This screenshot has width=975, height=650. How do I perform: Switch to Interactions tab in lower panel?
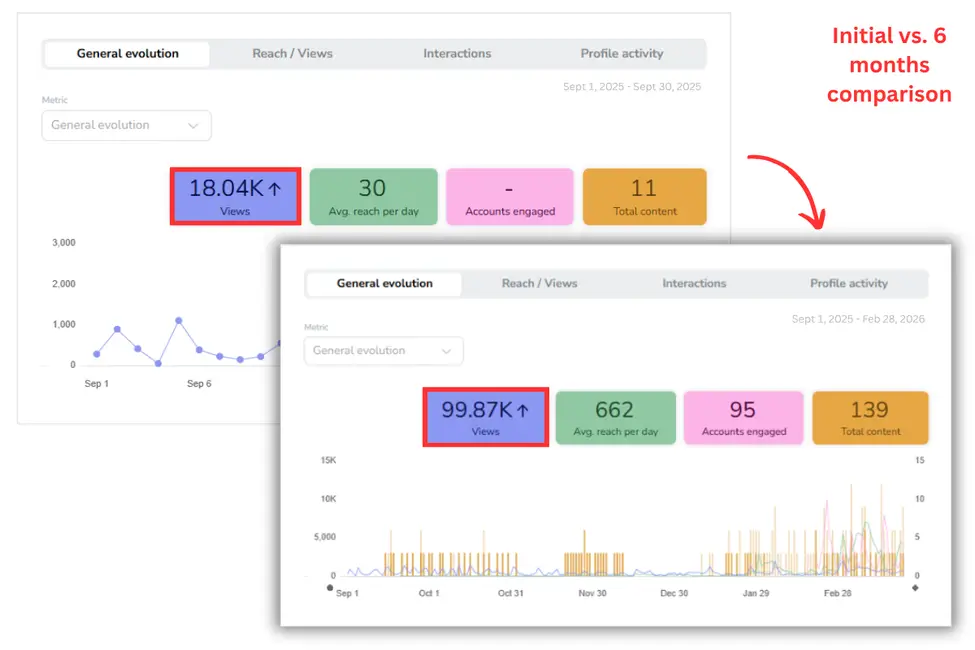(x=694, y=284)
